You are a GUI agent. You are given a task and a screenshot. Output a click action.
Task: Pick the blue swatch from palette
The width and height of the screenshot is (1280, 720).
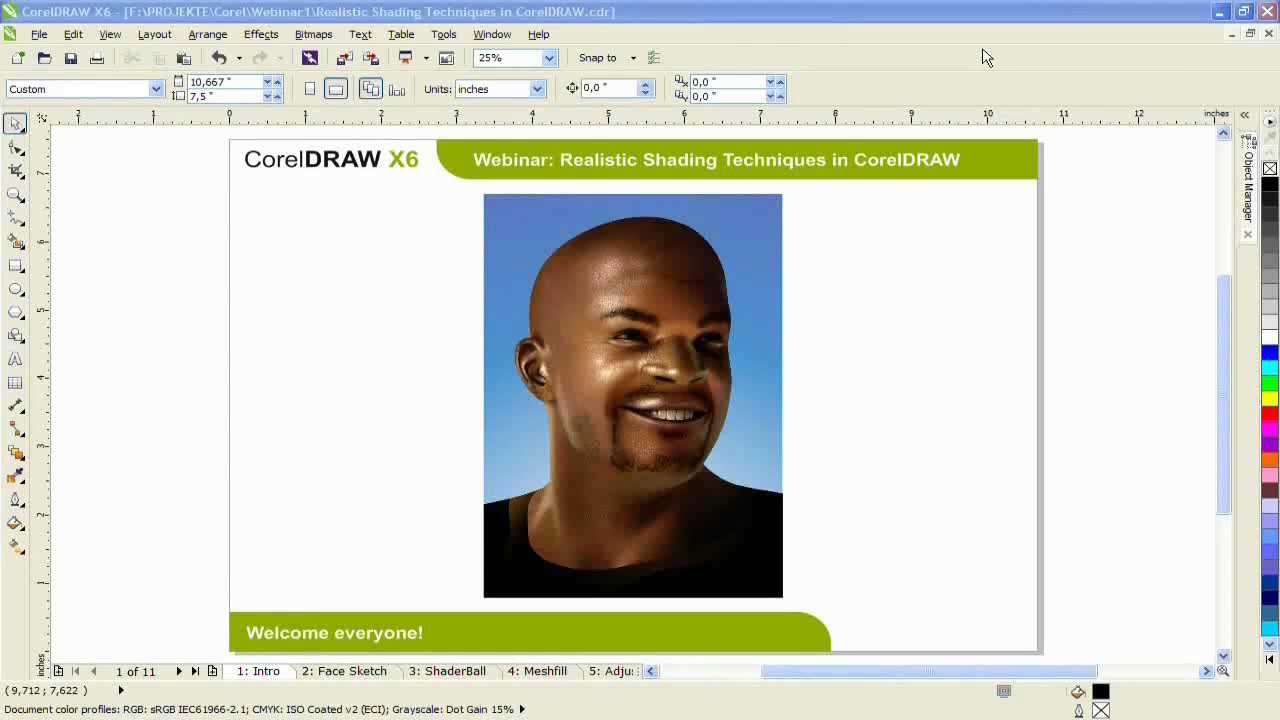[1270, 353]
